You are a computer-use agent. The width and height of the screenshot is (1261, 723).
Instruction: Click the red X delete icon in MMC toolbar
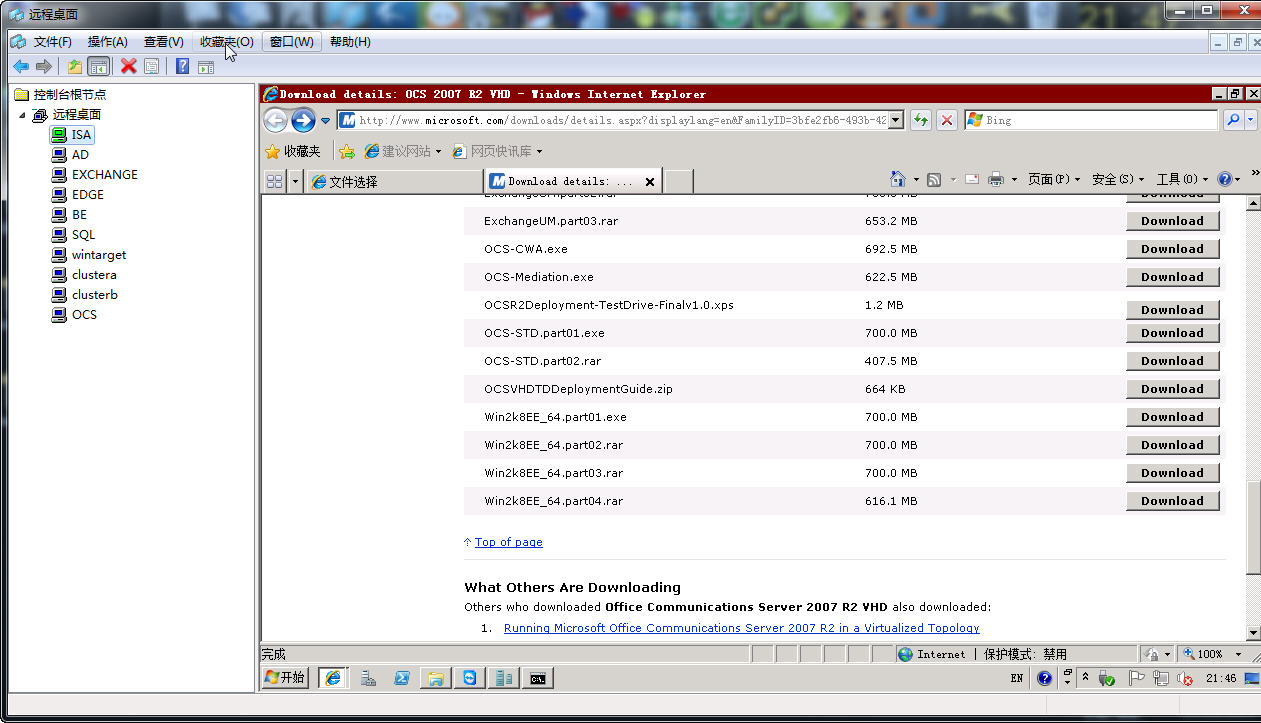pyautogui.click(x=128, y=67)
